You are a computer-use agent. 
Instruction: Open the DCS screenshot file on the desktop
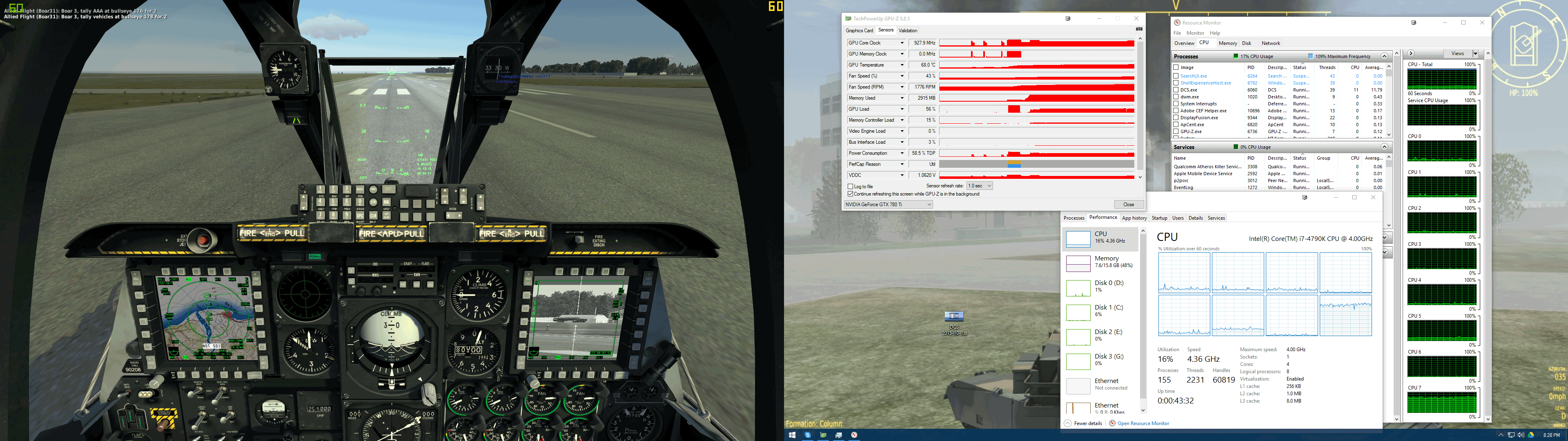954,323
